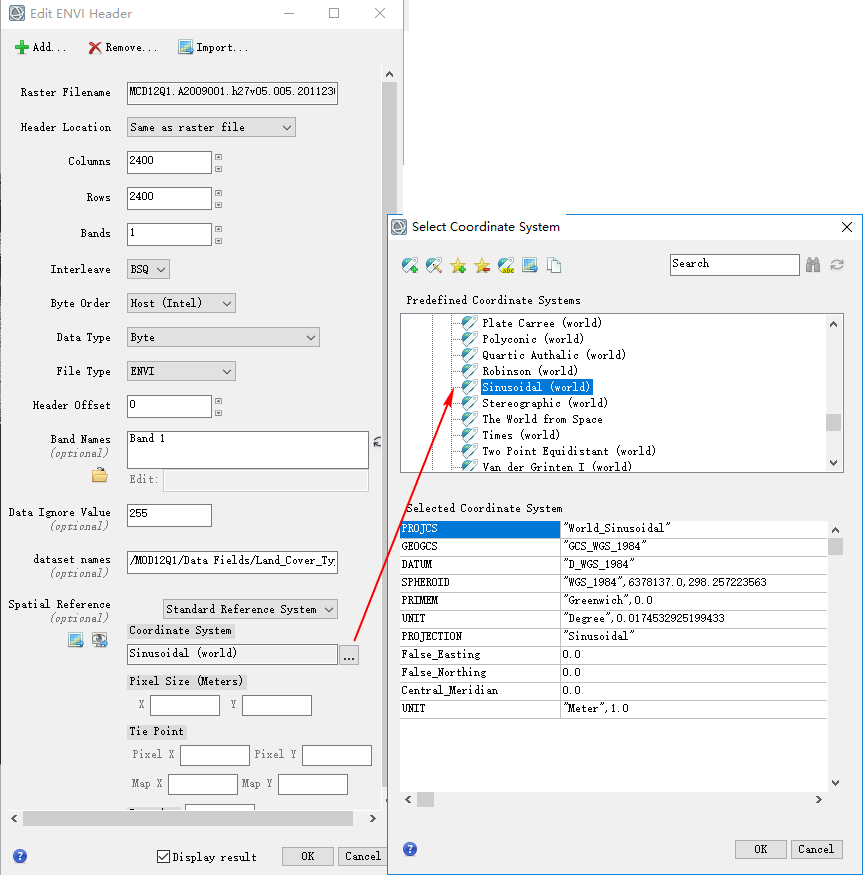Close the Select Coordinate System dialog
The width and height of the screenshot is (863, 875).
coord(846,227)
